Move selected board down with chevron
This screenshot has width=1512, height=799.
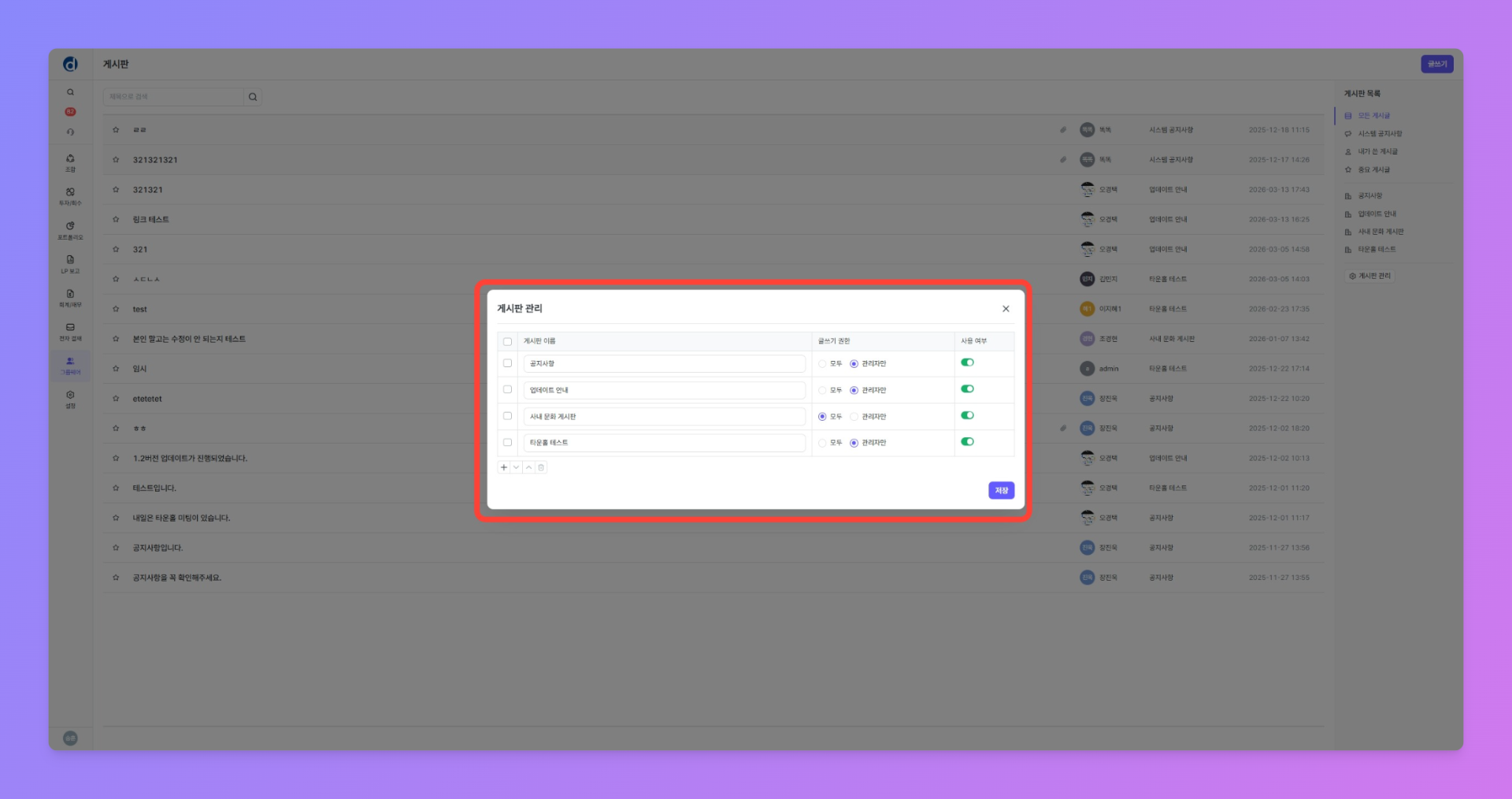point(517,467)
